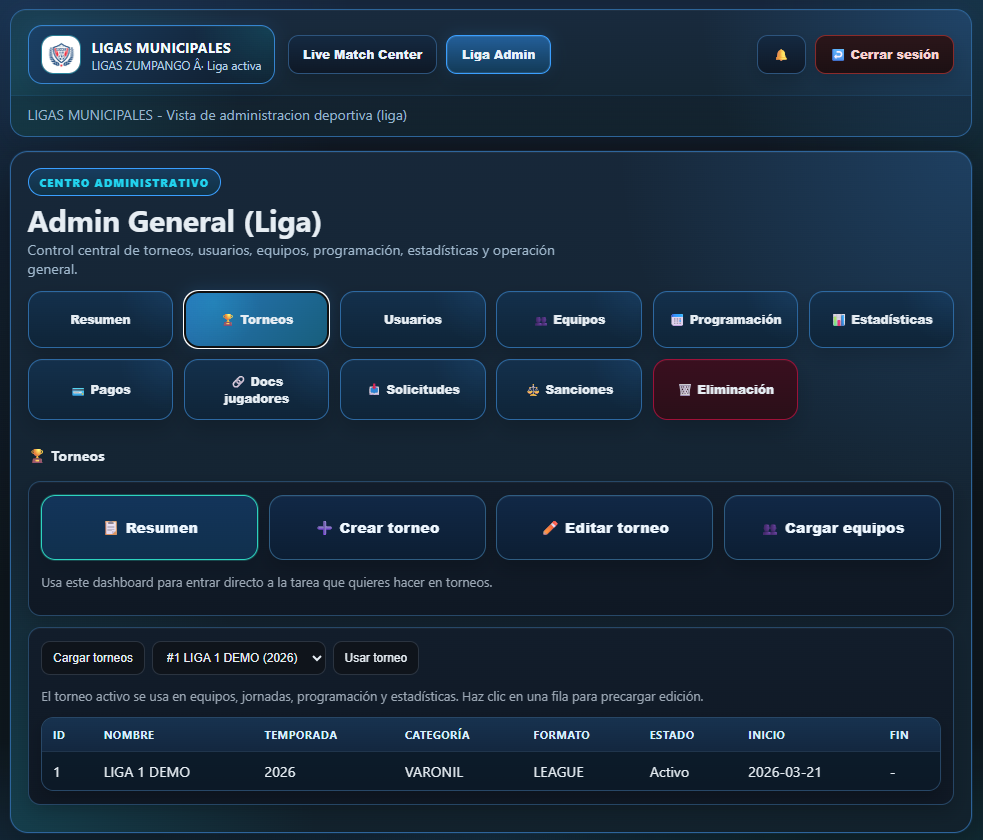983x840 pixels.
Task: Click the notification bell icon
Action: [781, 55]
